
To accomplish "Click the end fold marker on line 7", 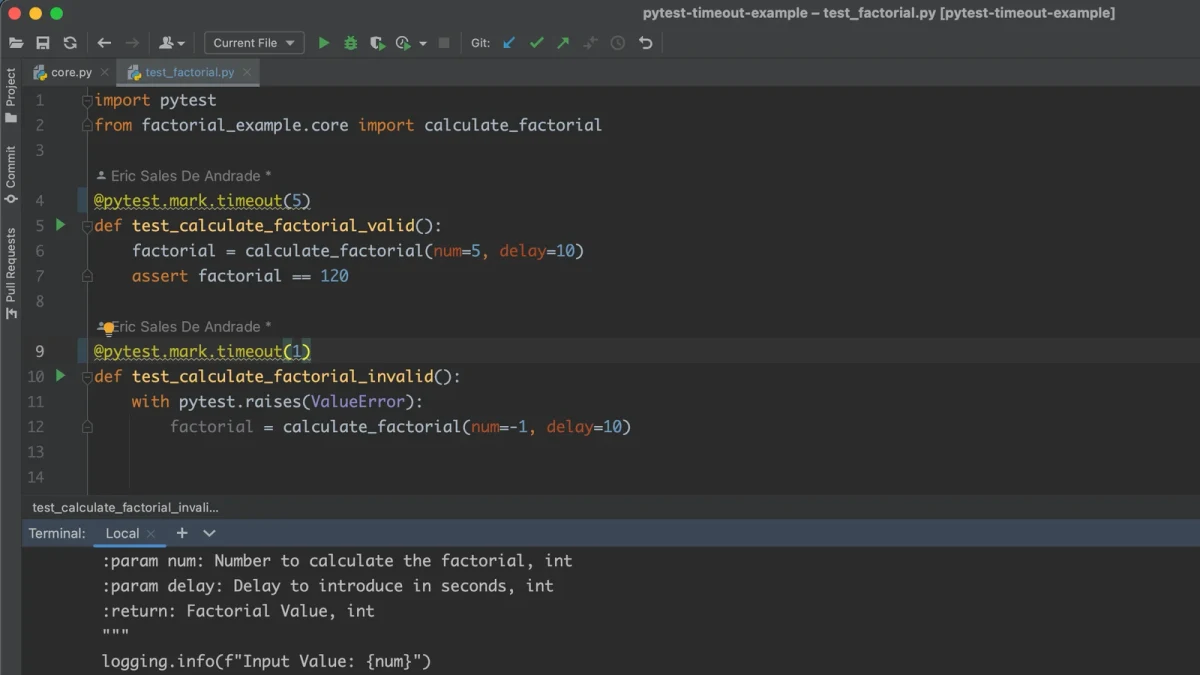I will (87, 276).
